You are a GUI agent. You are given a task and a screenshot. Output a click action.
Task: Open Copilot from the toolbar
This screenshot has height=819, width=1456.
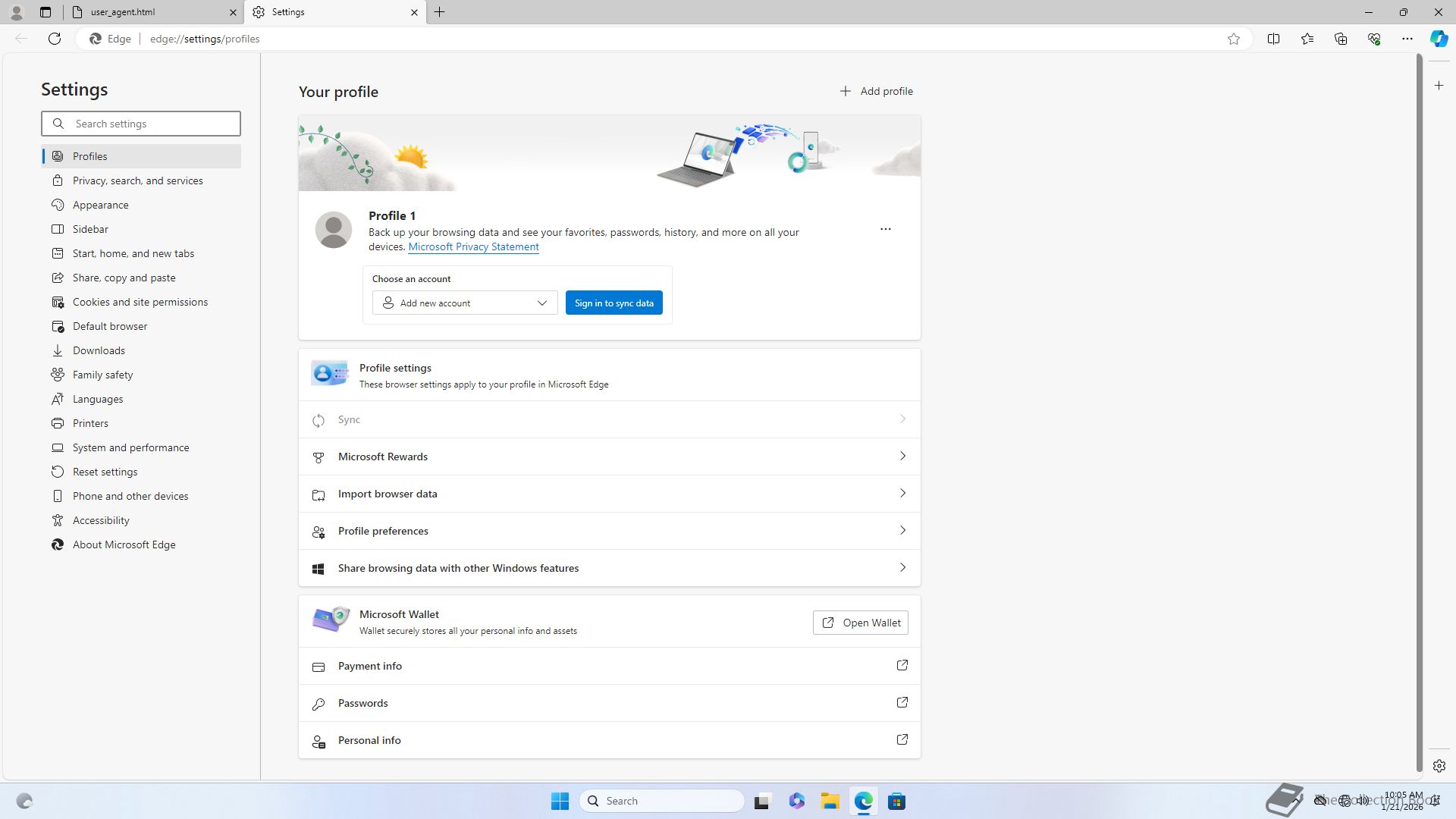[x=1439, y=39]
